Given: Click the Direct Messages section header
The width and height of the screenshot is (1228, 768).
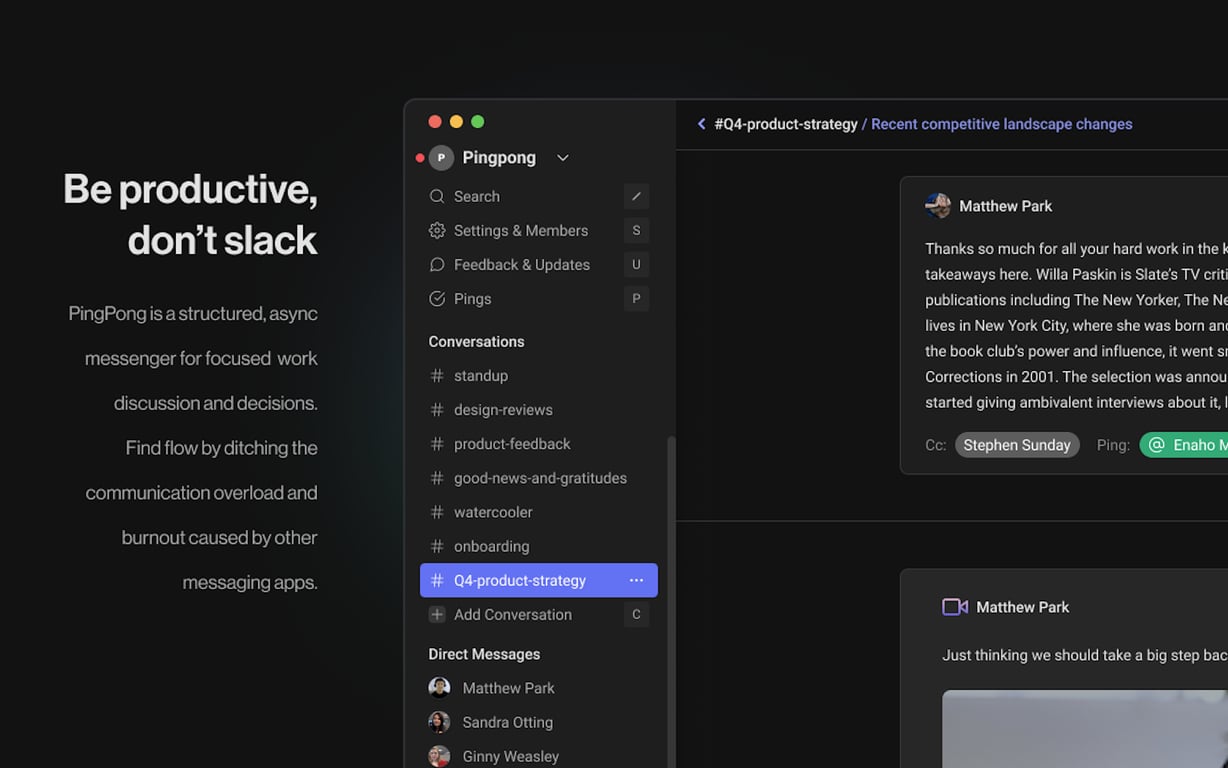Looking at the screenshot, I should click(x=484, y=654).
